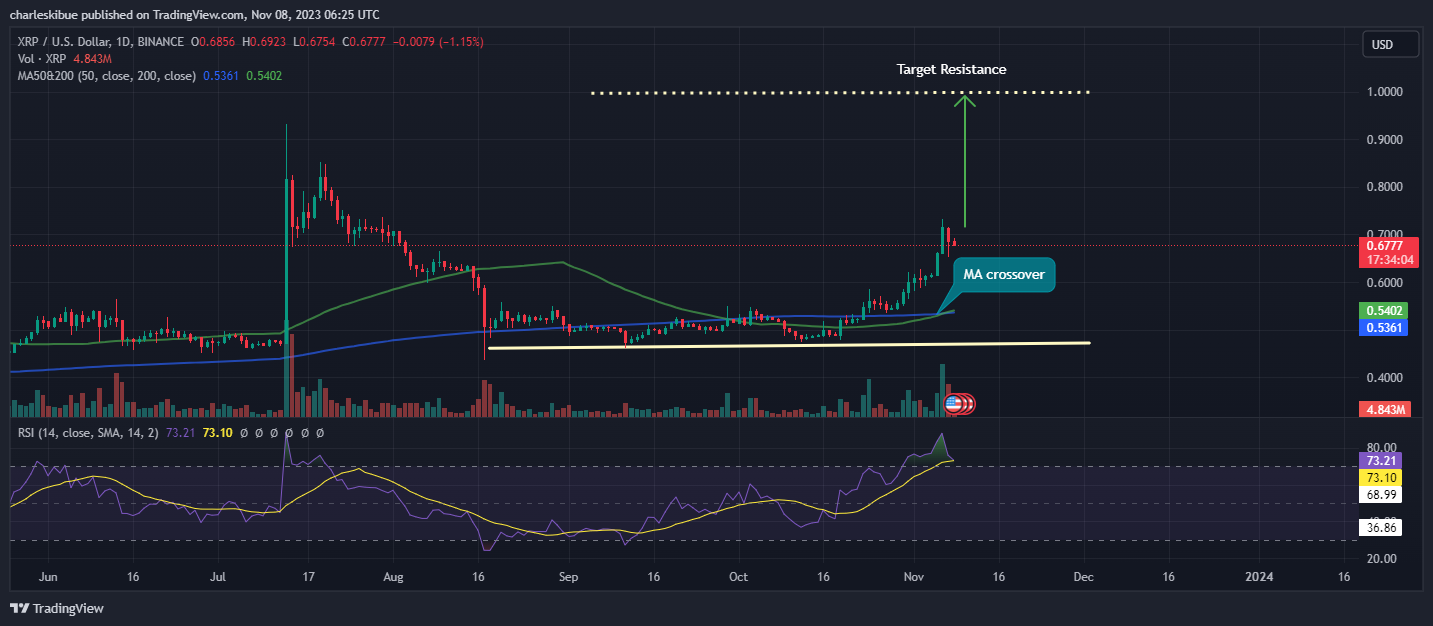
Task: Click the 20.00 RSI scale value
Action: [x=1384, y=558]
